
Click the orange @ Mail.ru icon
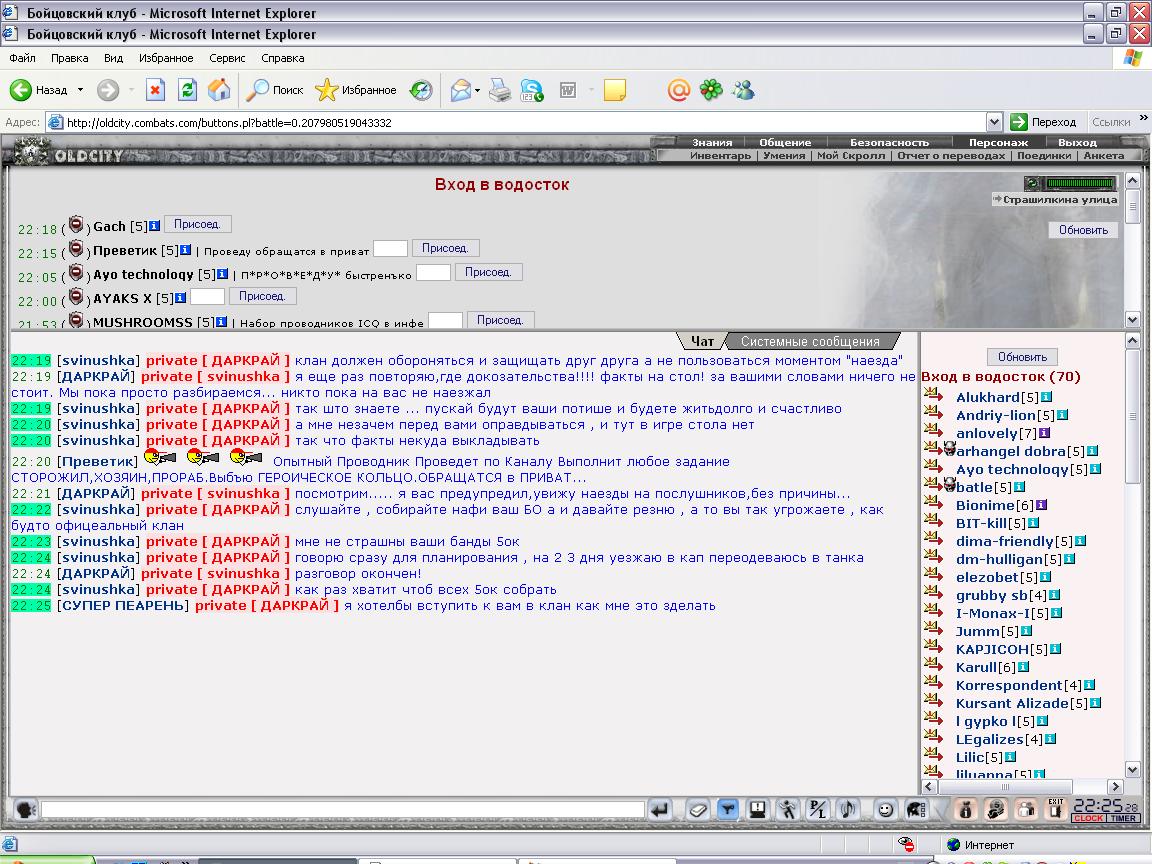pos(679,90)
